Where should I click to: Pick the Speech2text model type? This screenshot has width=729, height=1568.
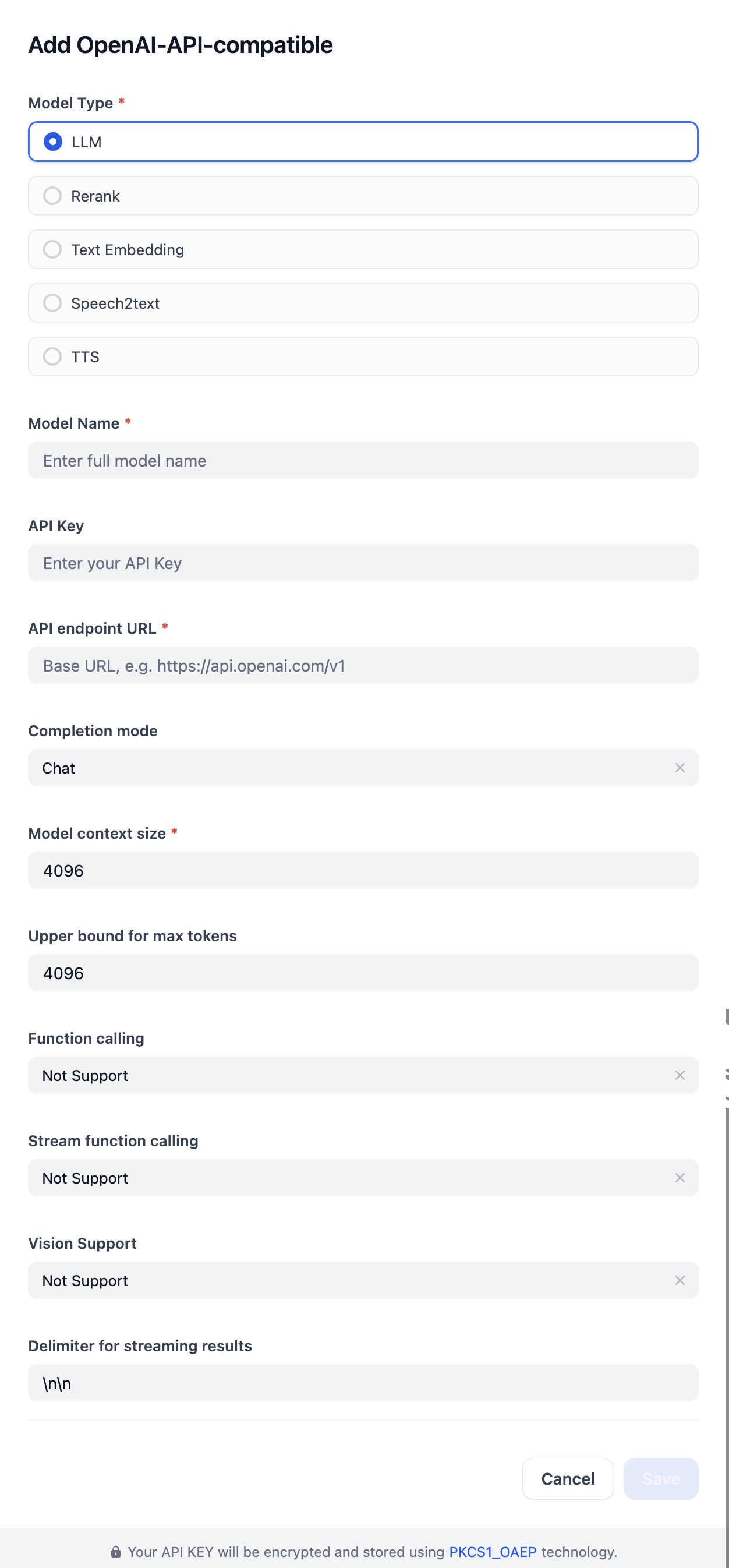53,303
